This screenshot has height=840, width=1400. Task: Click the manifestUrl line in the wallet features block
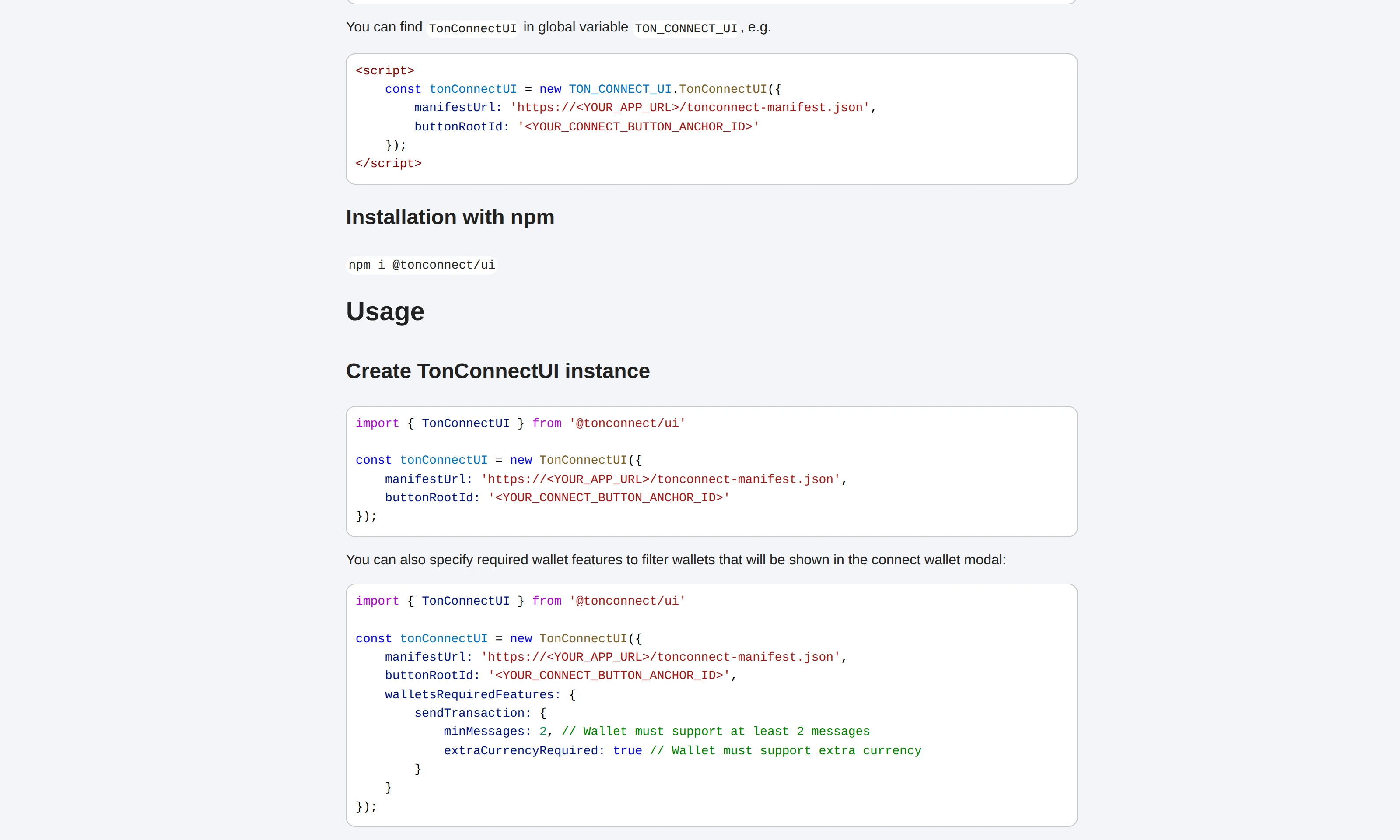(x=616, y=657)
